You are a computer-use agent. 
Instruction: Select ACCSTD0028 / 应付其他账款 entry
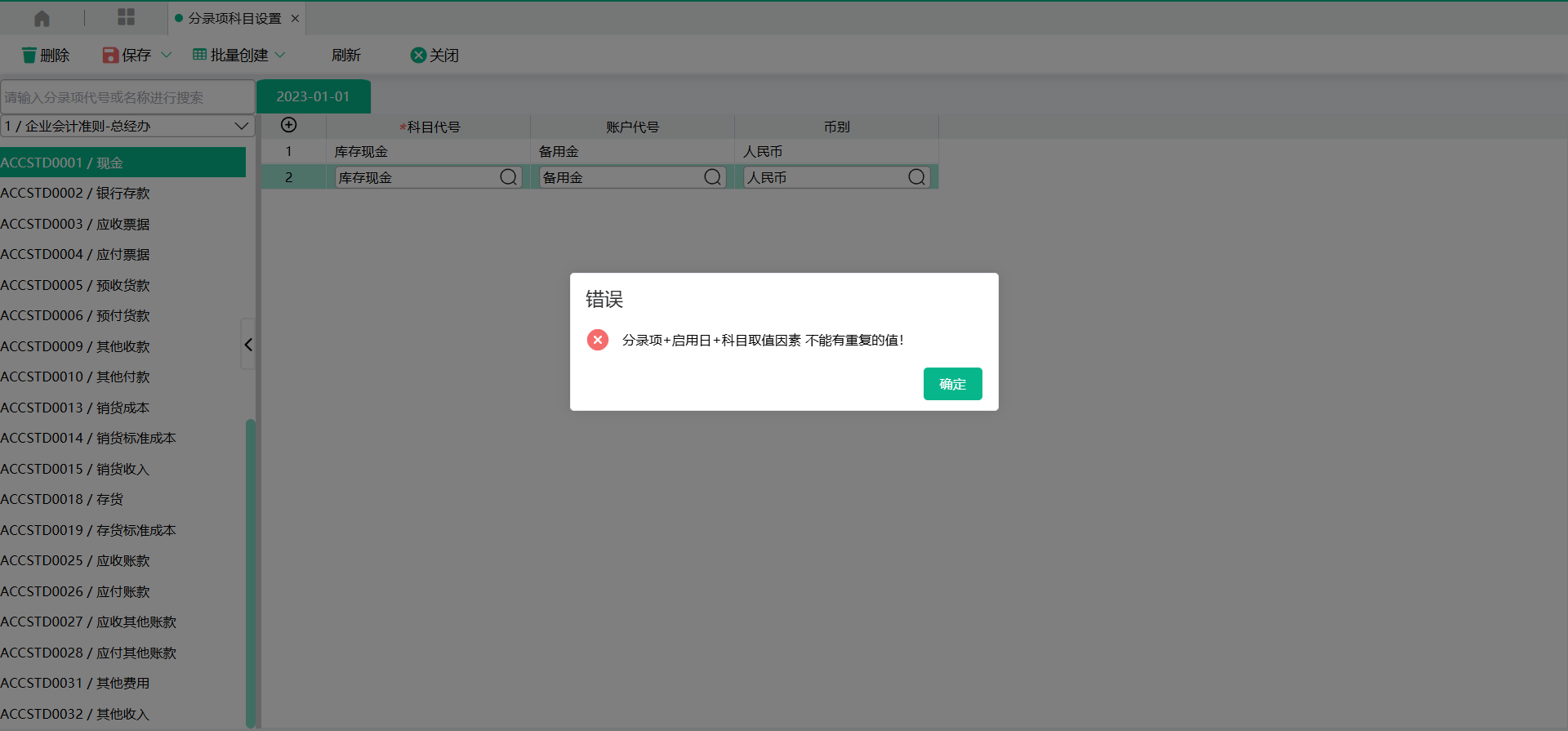122,653
